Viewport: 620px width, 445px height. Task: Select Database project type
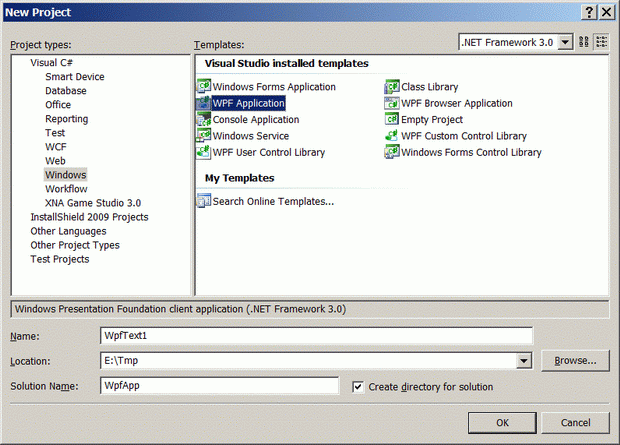[66, 91]
